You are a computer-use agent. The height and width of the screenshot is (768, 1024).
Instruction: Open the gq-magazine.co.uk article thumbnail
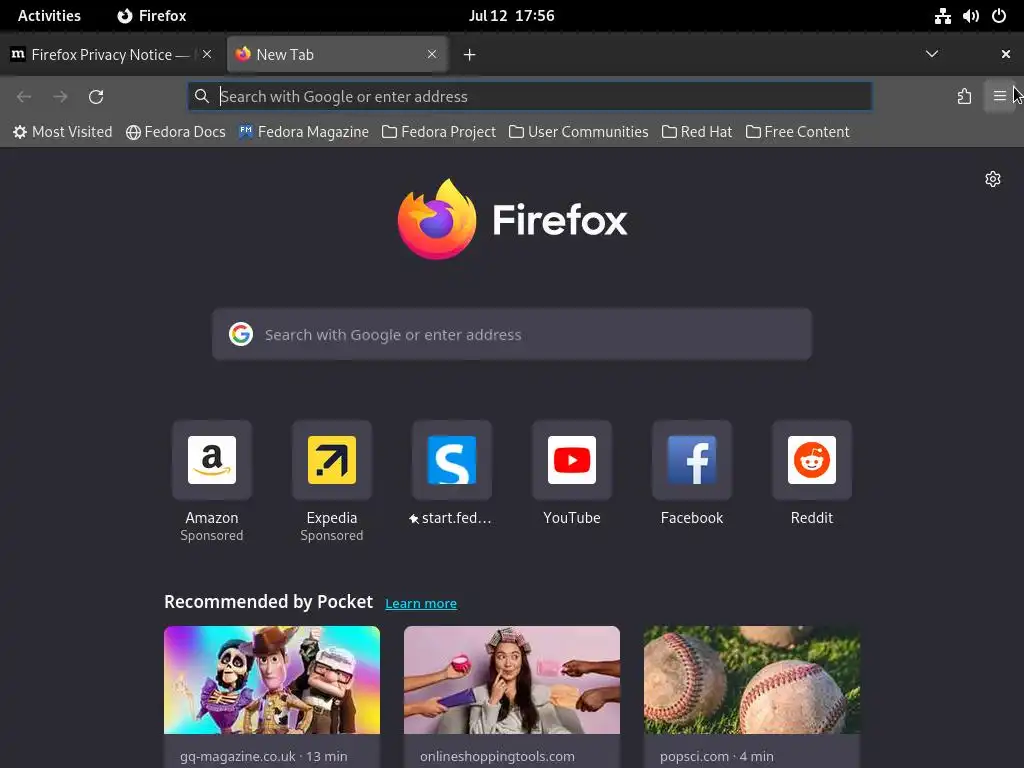coord(272,680)
